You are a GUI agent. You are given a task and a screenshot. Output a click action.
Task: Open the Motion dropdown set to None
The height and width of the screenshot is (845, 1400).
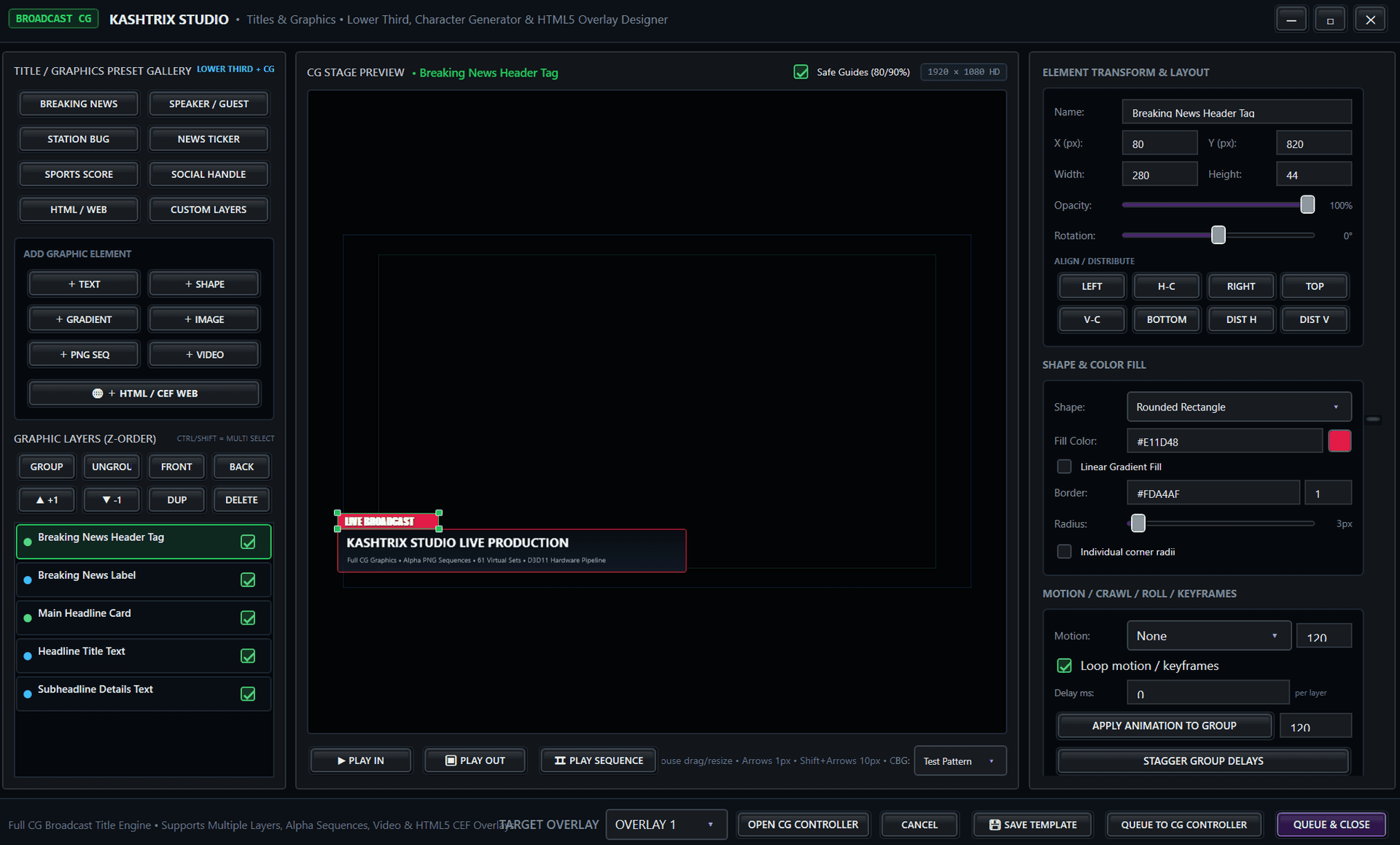[x=1209, y=636]
